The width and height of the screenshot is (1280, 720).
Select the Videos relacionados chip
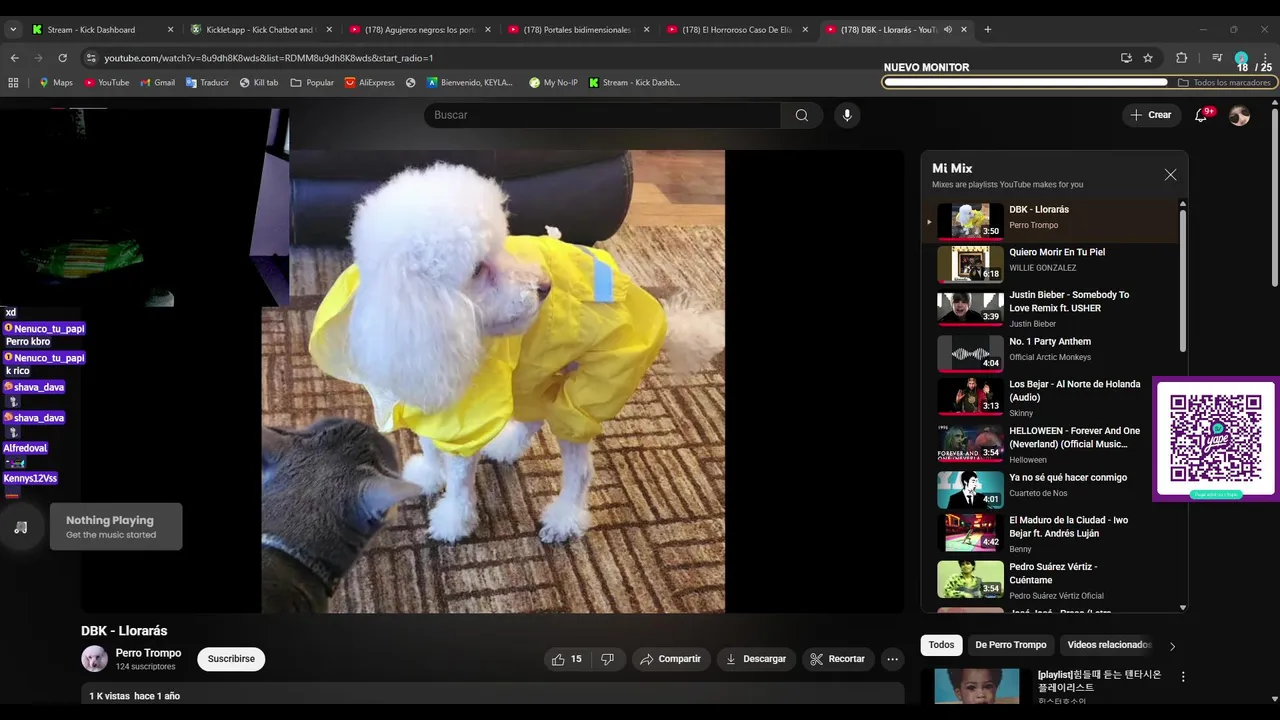[1109, 645]
